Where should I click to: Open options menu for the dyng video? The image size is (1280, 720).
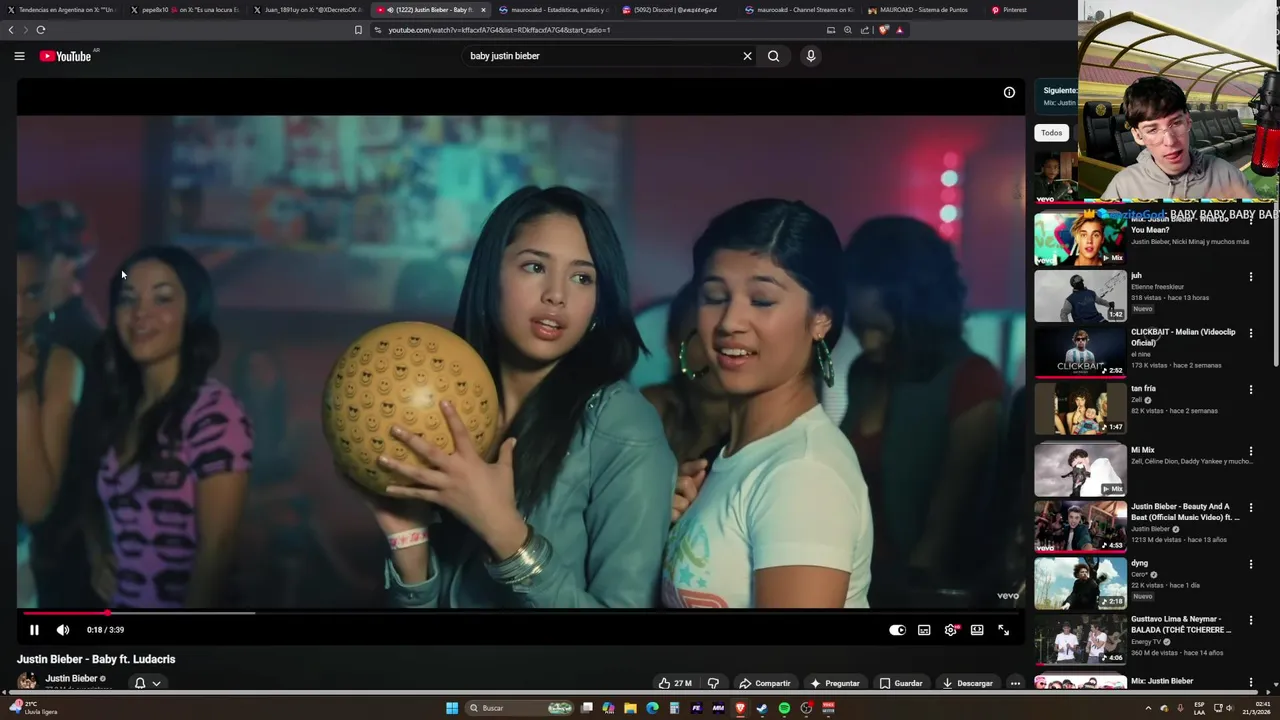coord(1250,564)
